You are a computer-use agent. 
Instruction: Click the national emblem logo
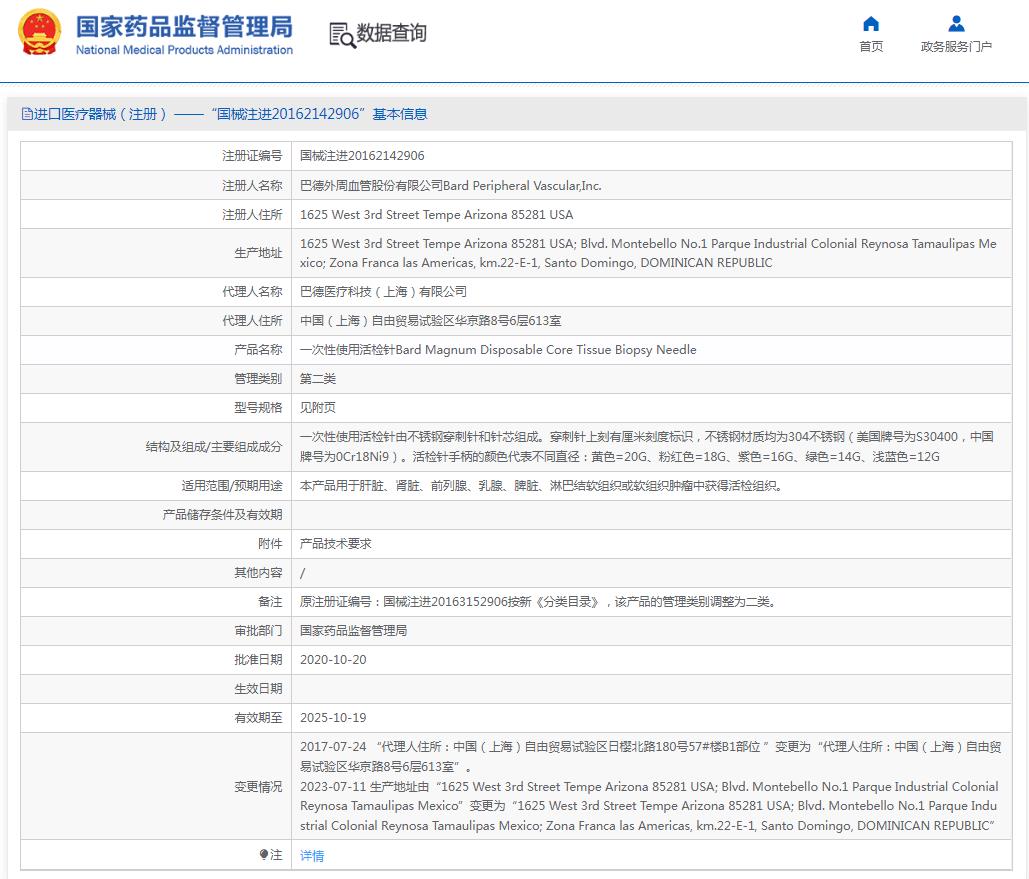[x=39, y=33]
